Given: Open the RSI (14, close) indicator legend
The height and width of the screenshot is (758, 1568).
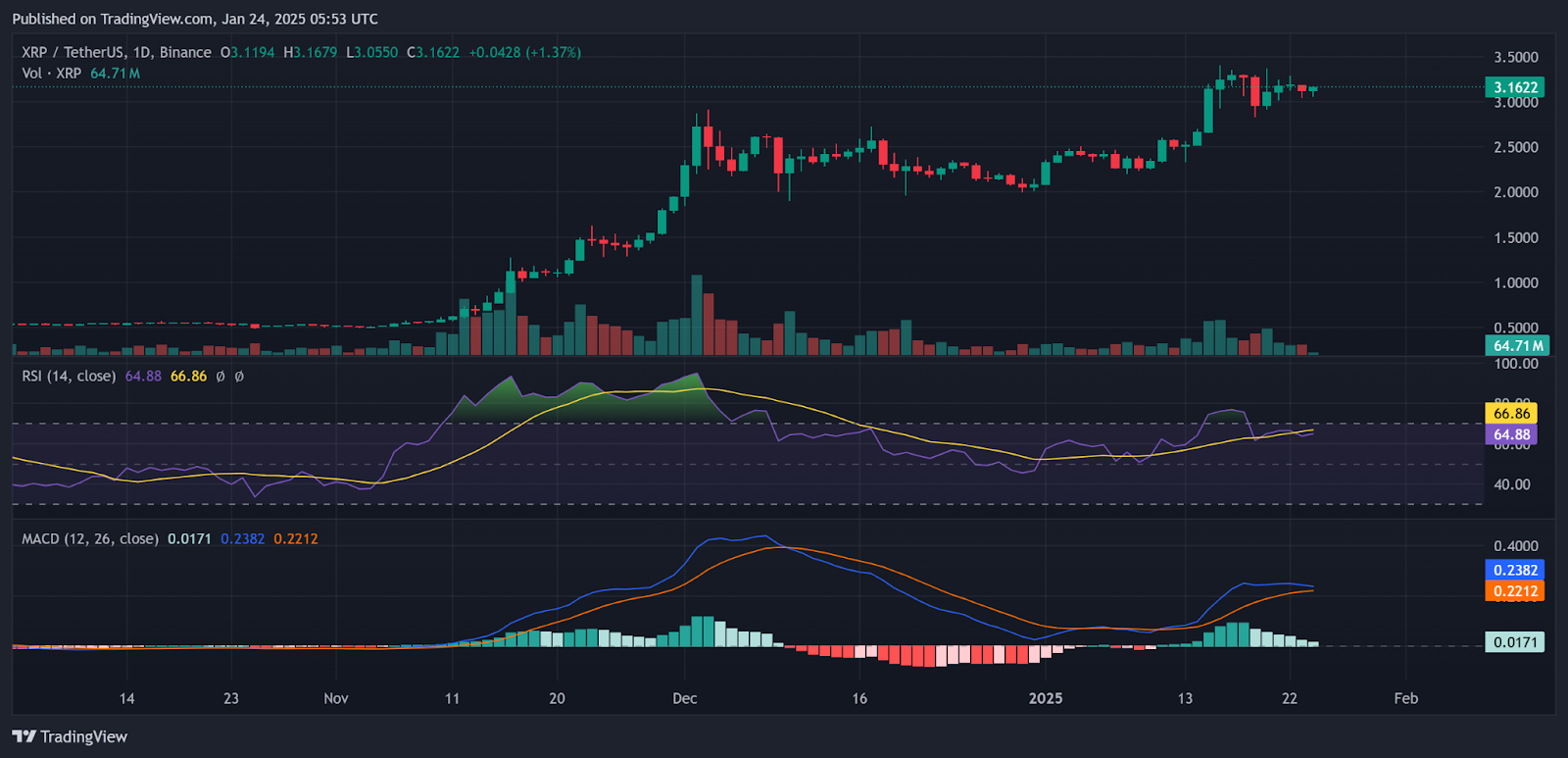Looking at the screenshot, I should tap(69, 377).
